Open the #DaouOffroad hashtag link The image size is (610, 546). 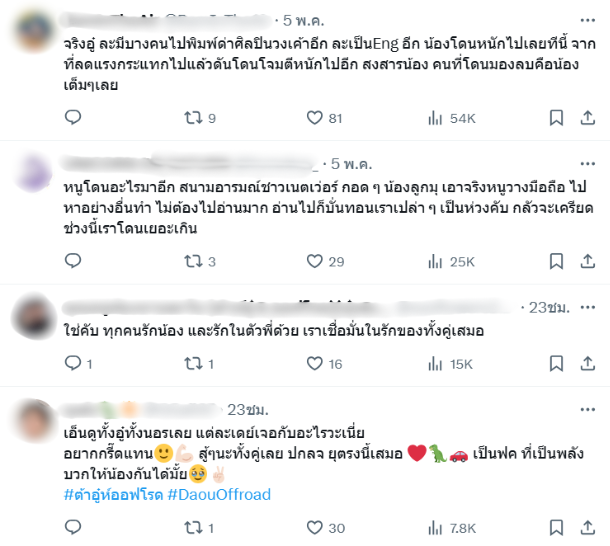click(x=219, y=495)
